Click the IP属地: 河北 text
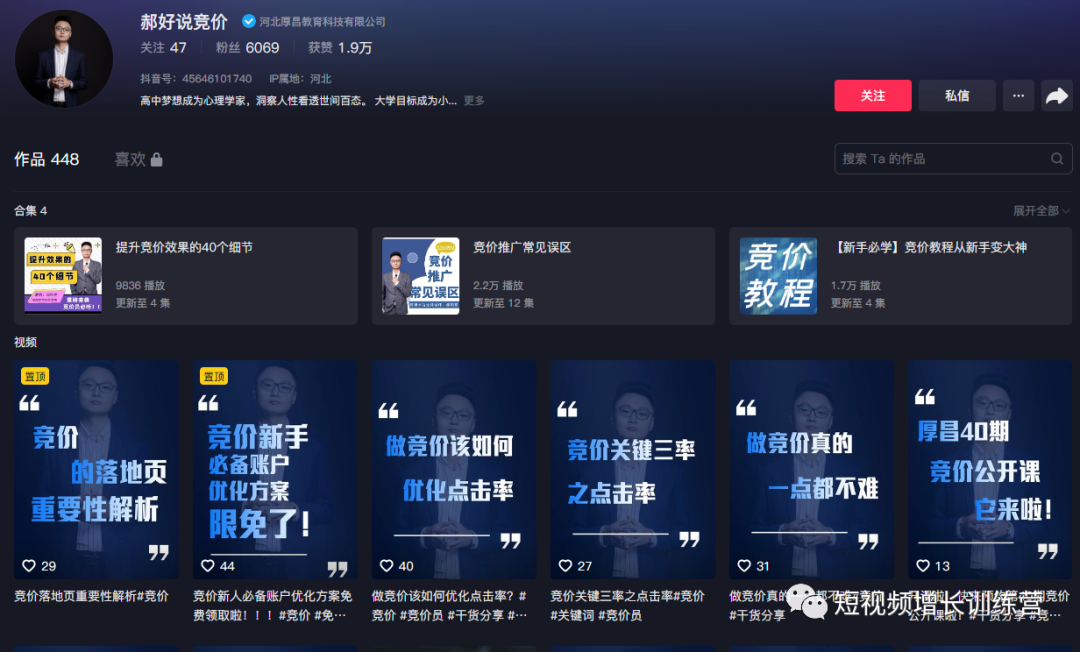Screen dimensions: 1080x652 tap(300, 78)
